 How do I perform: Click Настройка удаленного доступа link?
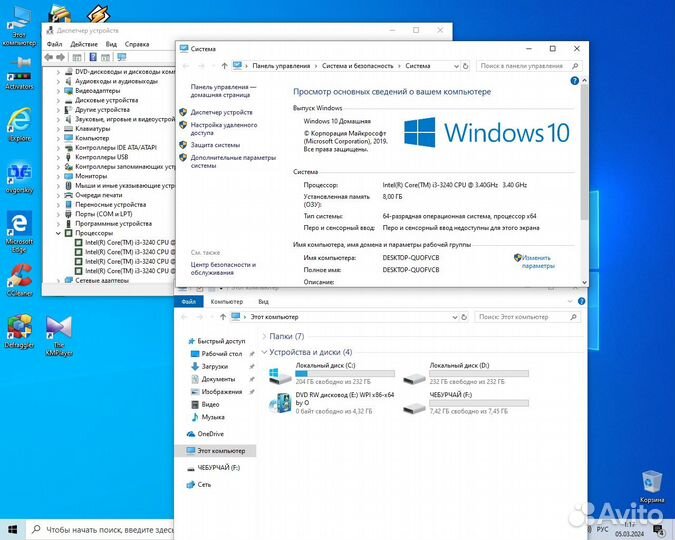[x=224, y=129]
